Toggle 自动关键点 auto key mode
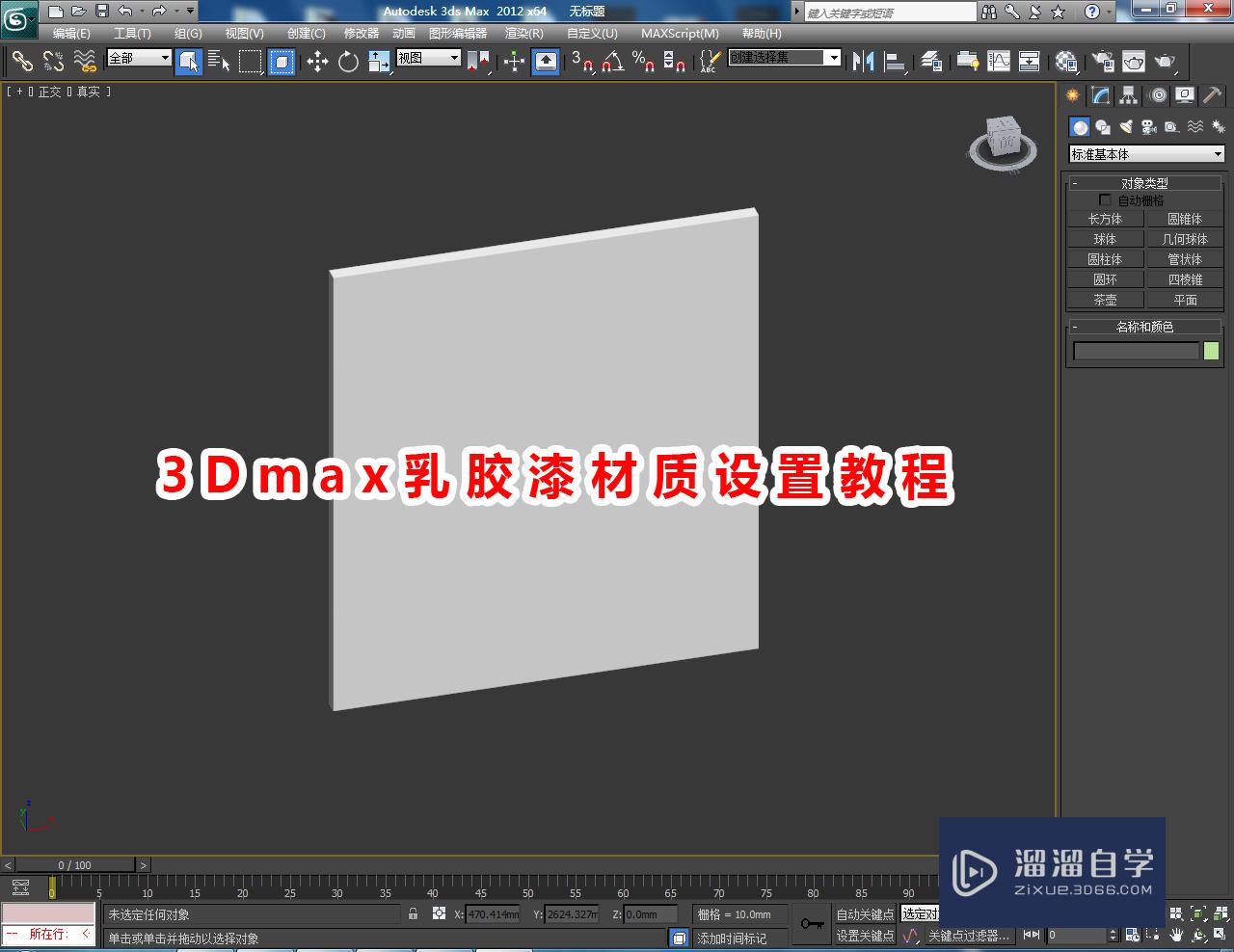This screenshot has height=952, width=1234. coord(865,914)
